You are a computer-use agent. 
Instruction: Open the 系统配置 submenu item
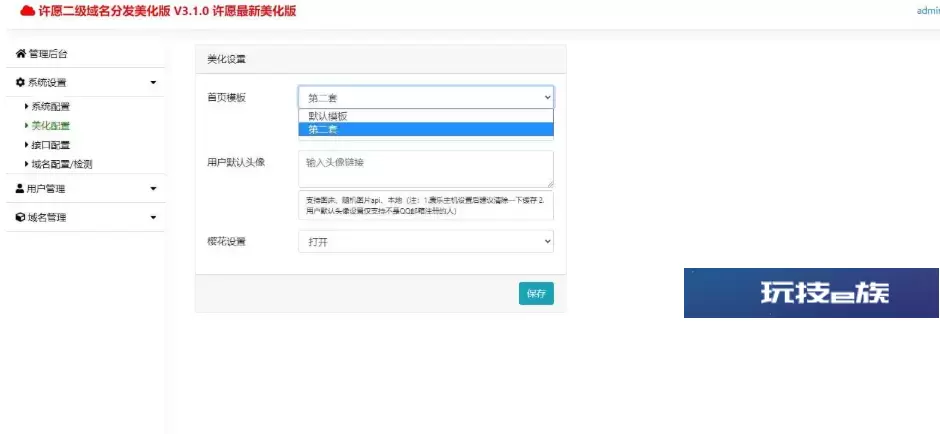tap(50, 107)
